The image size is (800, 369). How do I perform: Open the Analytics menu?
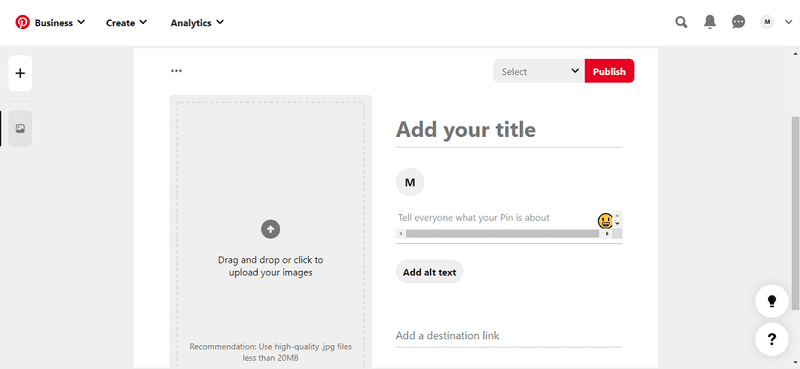pyautogui.click(x=197, y=22)
